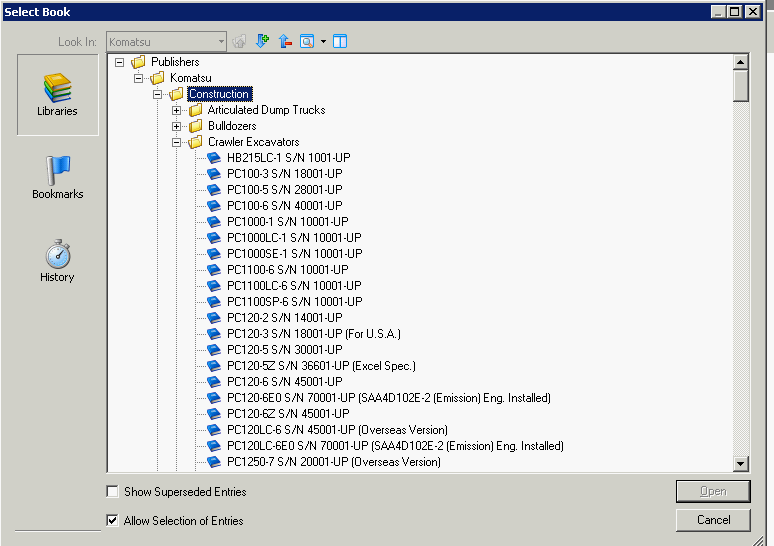The width and height of the screenshot is (774, 546).
Task: Click the PC1000SE-1 book icon
Action: 214,254
